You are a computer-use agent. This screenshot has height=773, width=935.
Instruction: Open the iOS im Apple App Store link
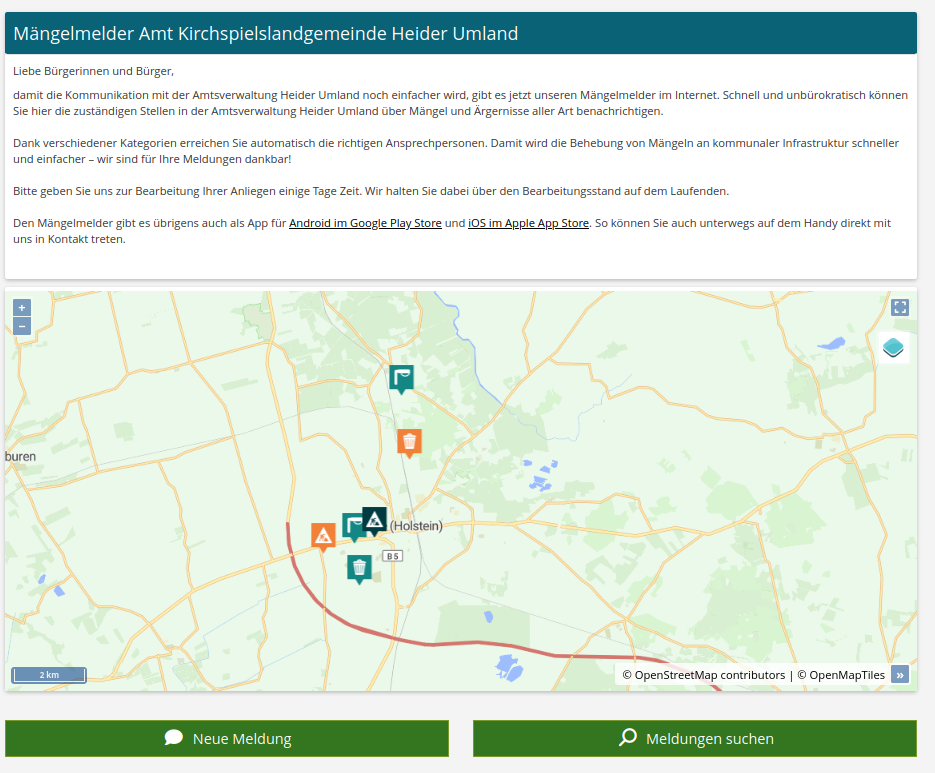(528, 223)
